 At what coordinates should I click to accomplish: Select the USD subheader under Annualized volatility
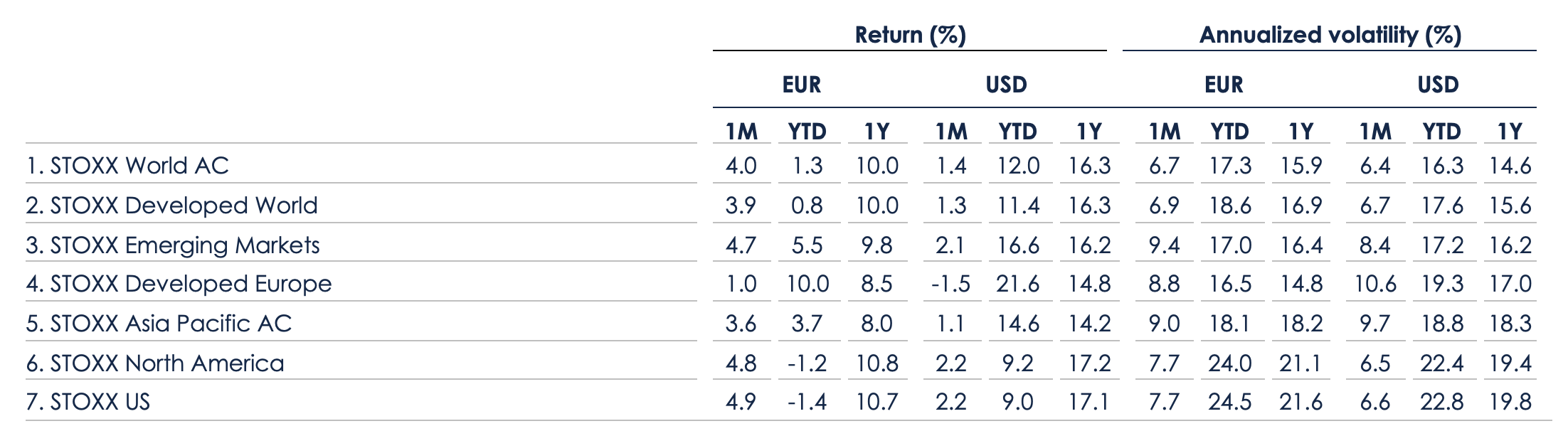[1438, 85]
